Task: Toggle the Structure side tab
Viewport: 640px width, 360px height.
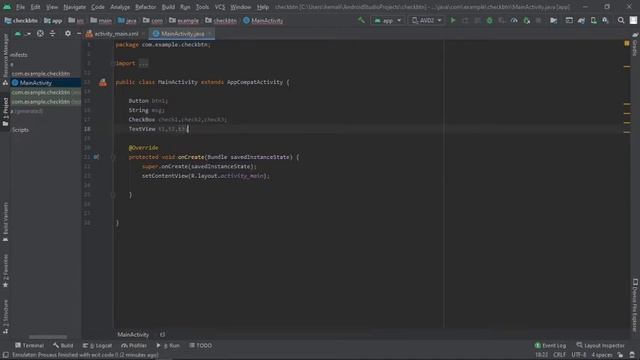Action: [5, 317]
